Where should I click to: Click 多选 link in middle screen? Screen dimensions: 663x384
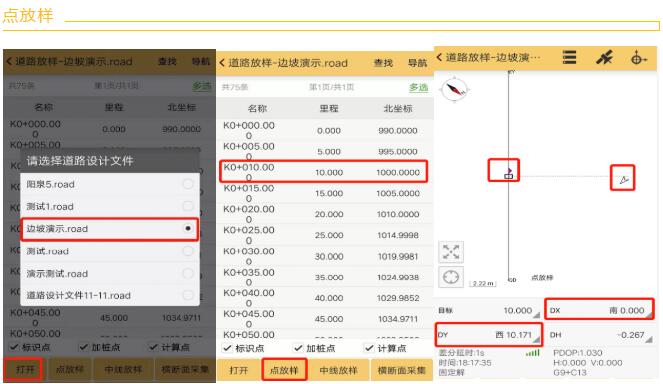[418, 87]
